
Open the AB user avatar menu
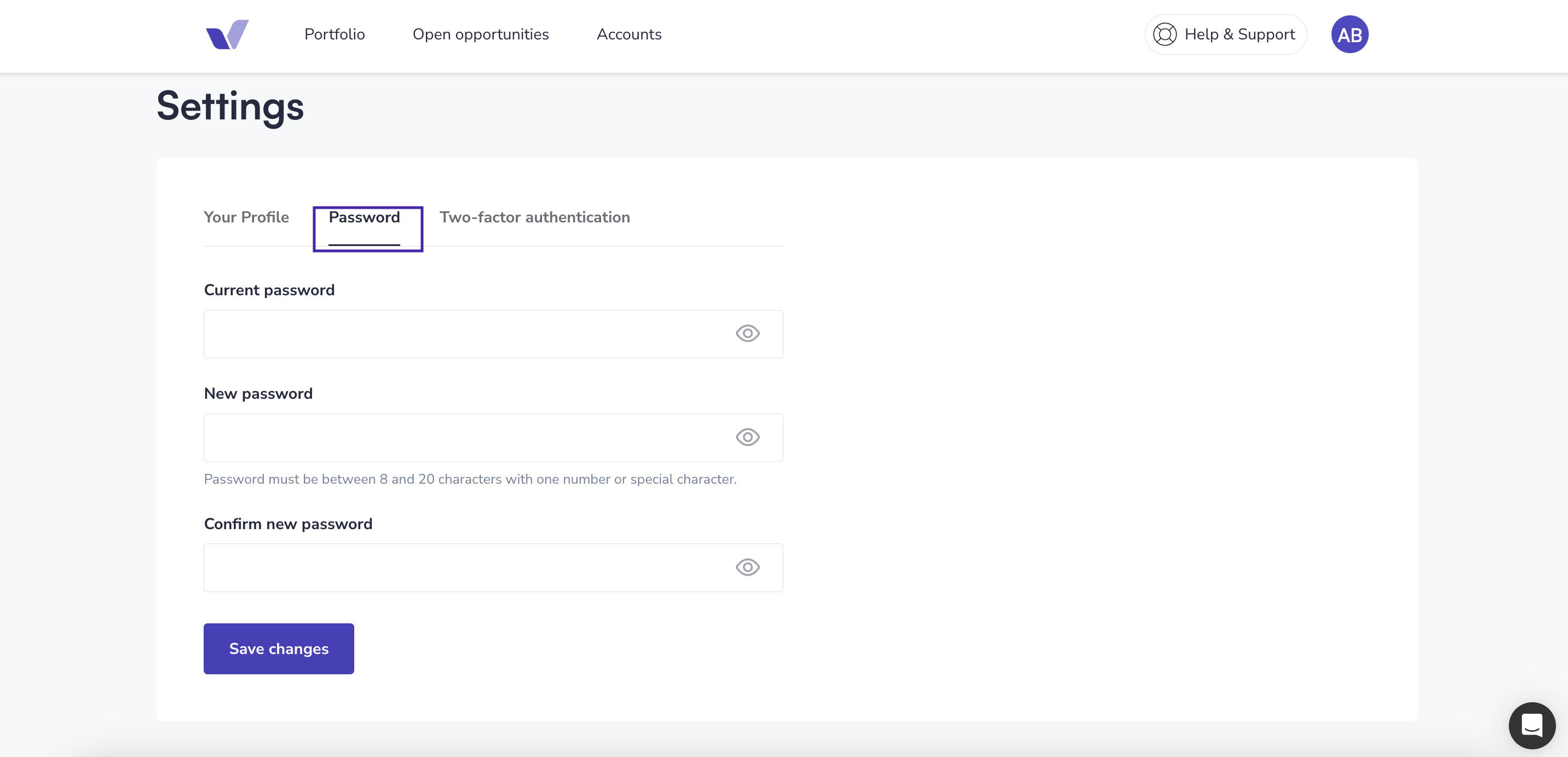(x=1350, y=35)
